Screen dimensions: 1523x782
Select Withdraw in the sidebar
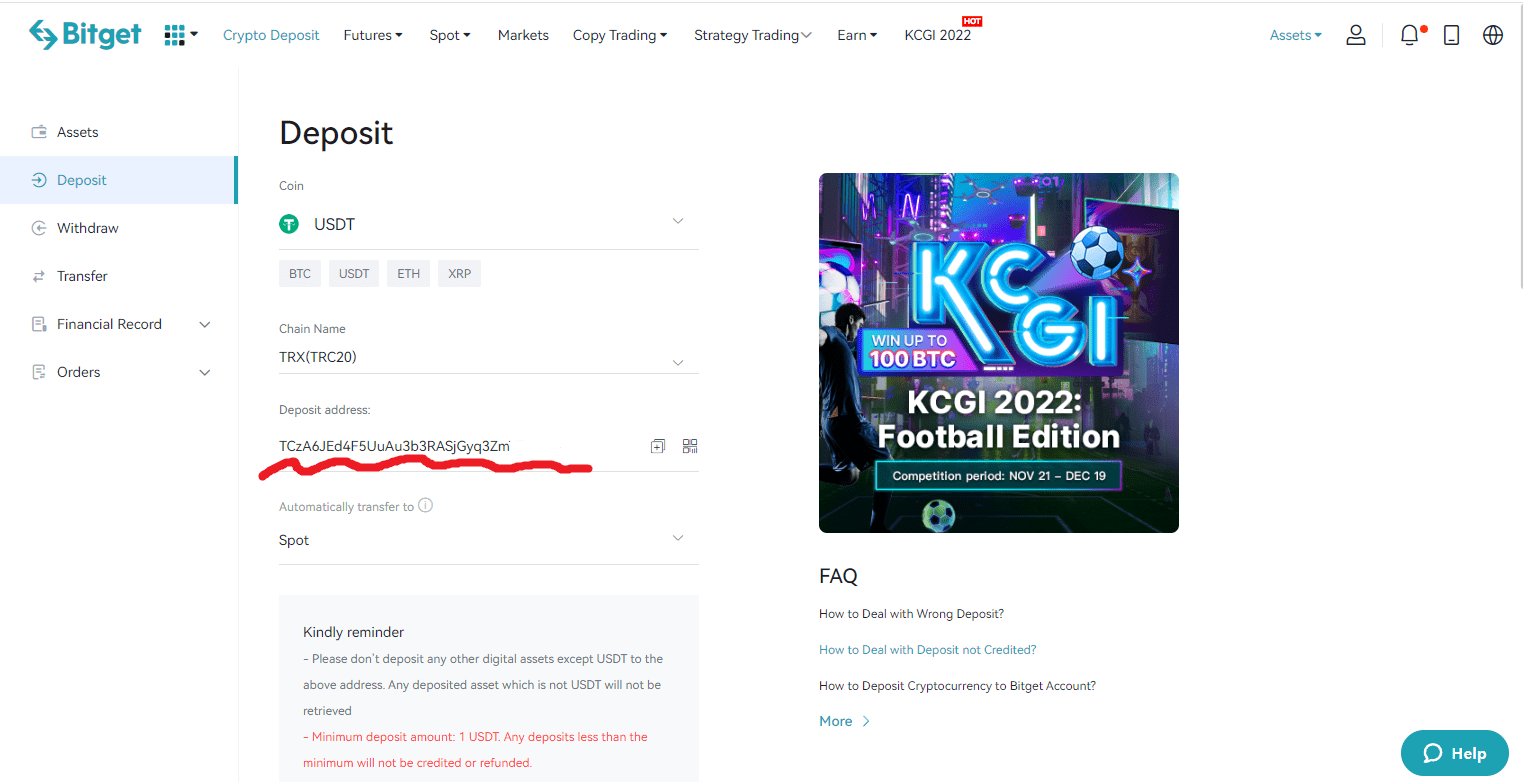click(x=87, y=228)
